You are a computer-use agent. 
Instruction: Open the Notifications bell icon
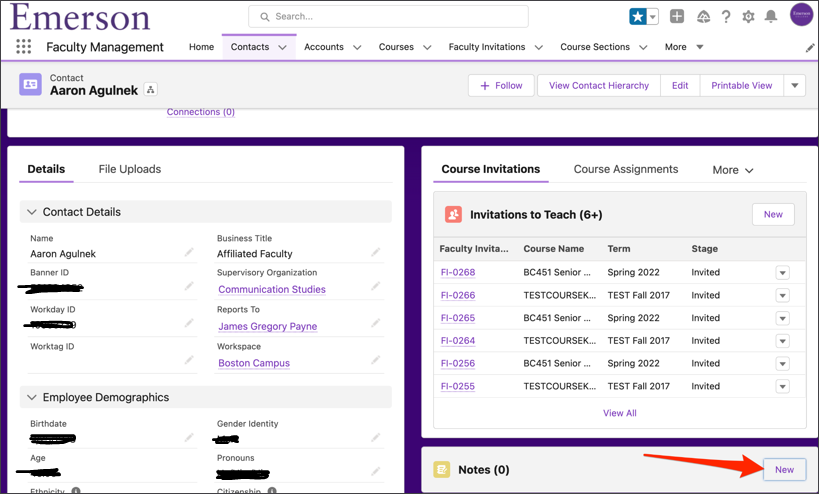pos(771,17)
